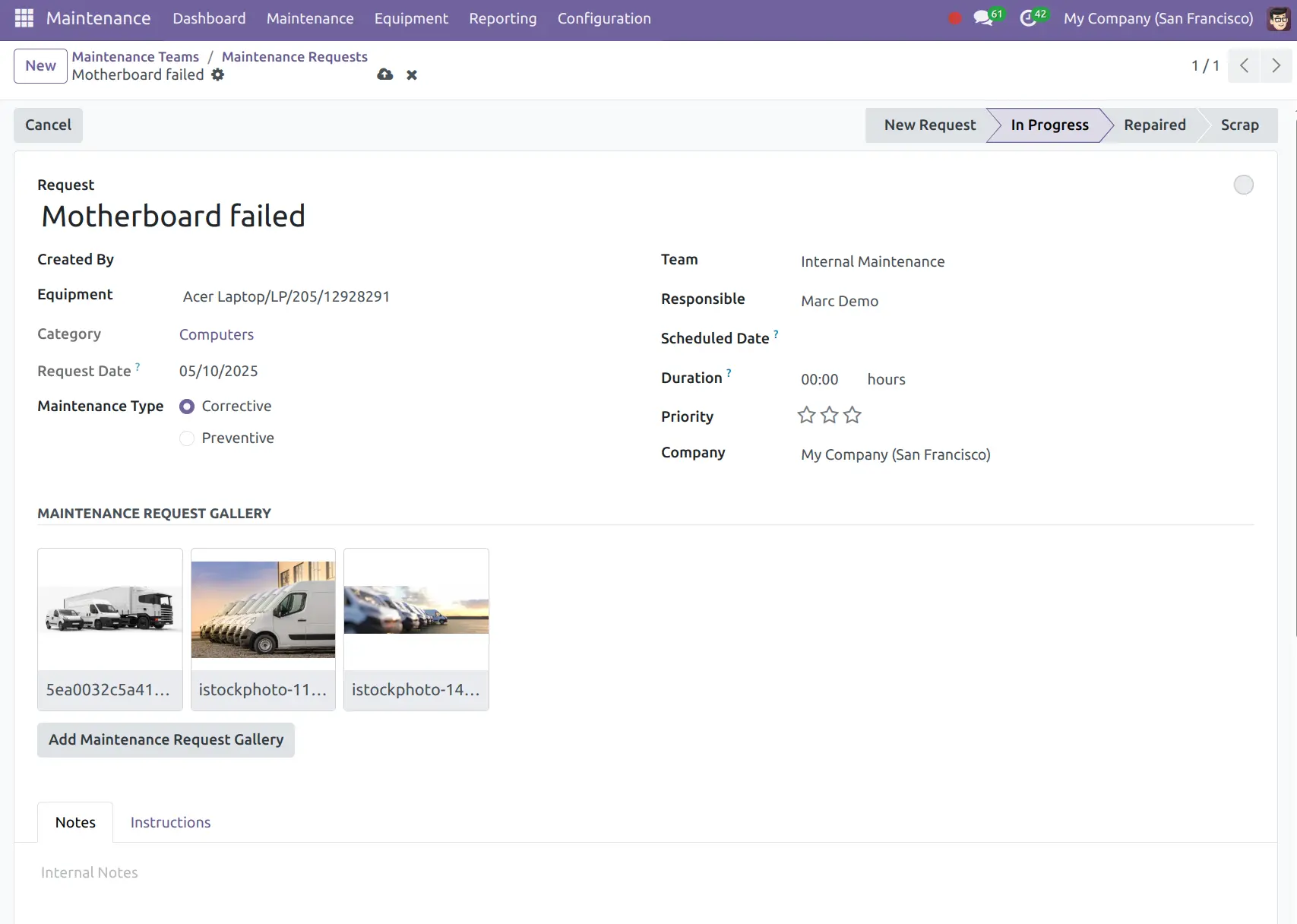1297x924 pixels.
Task: Click Add Maintenance Request Gallery button
Action: click(166, 739)
